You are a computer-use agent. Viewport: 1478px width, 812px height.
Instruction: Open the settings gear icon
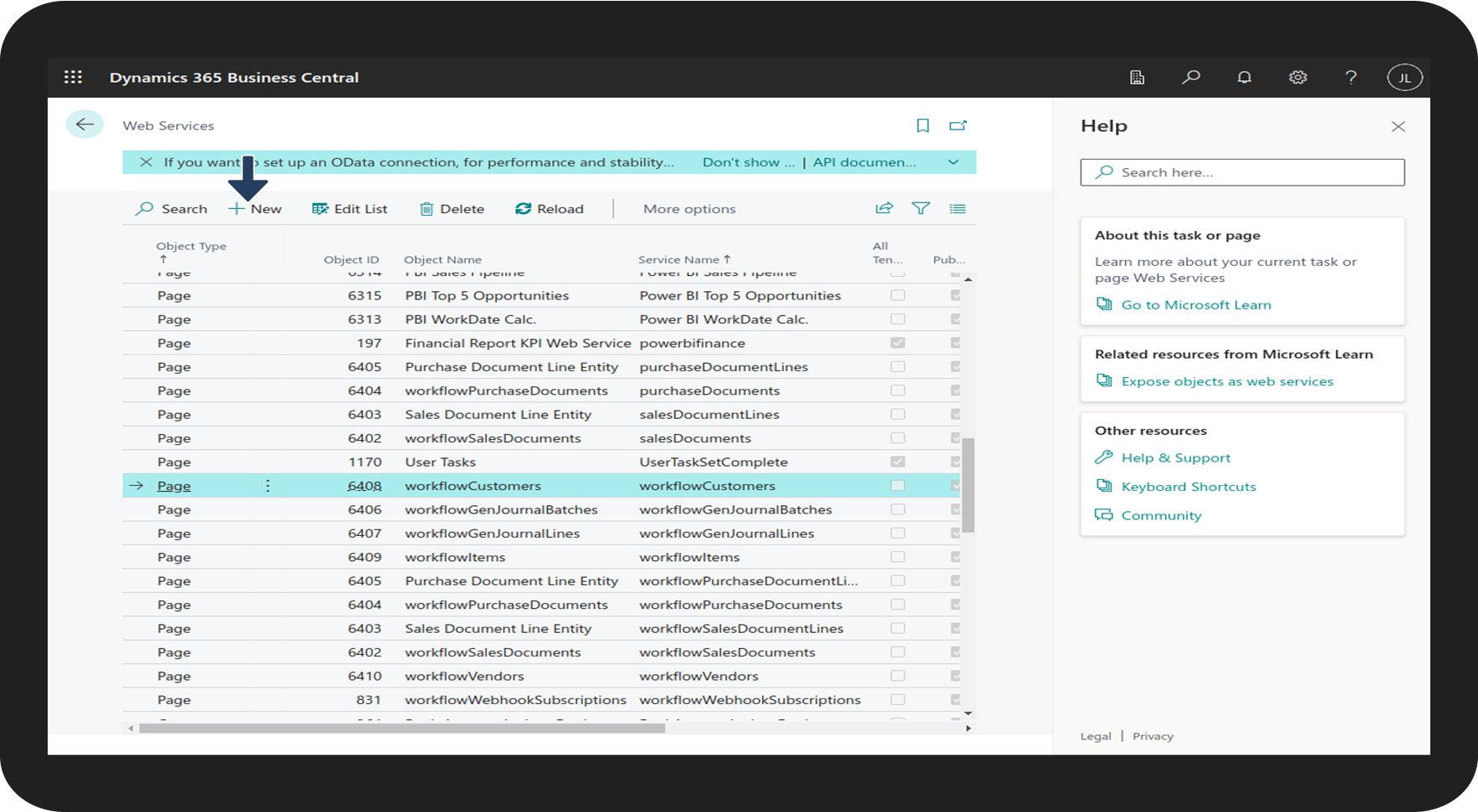click(x=1297, y=77)
